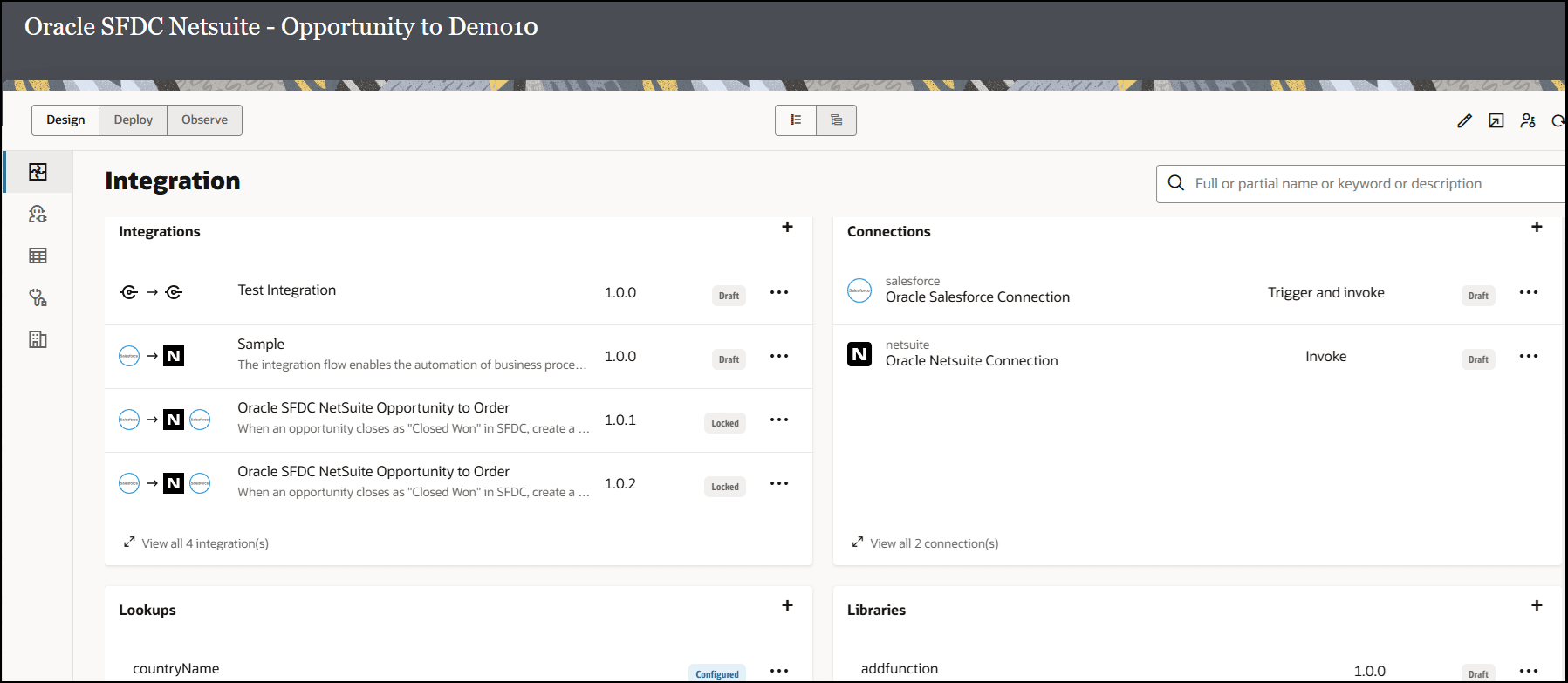Select the Integration puzzle icon in left sidebar
The width and height of the screenshot is (1568, 683).
coord(38,172)
